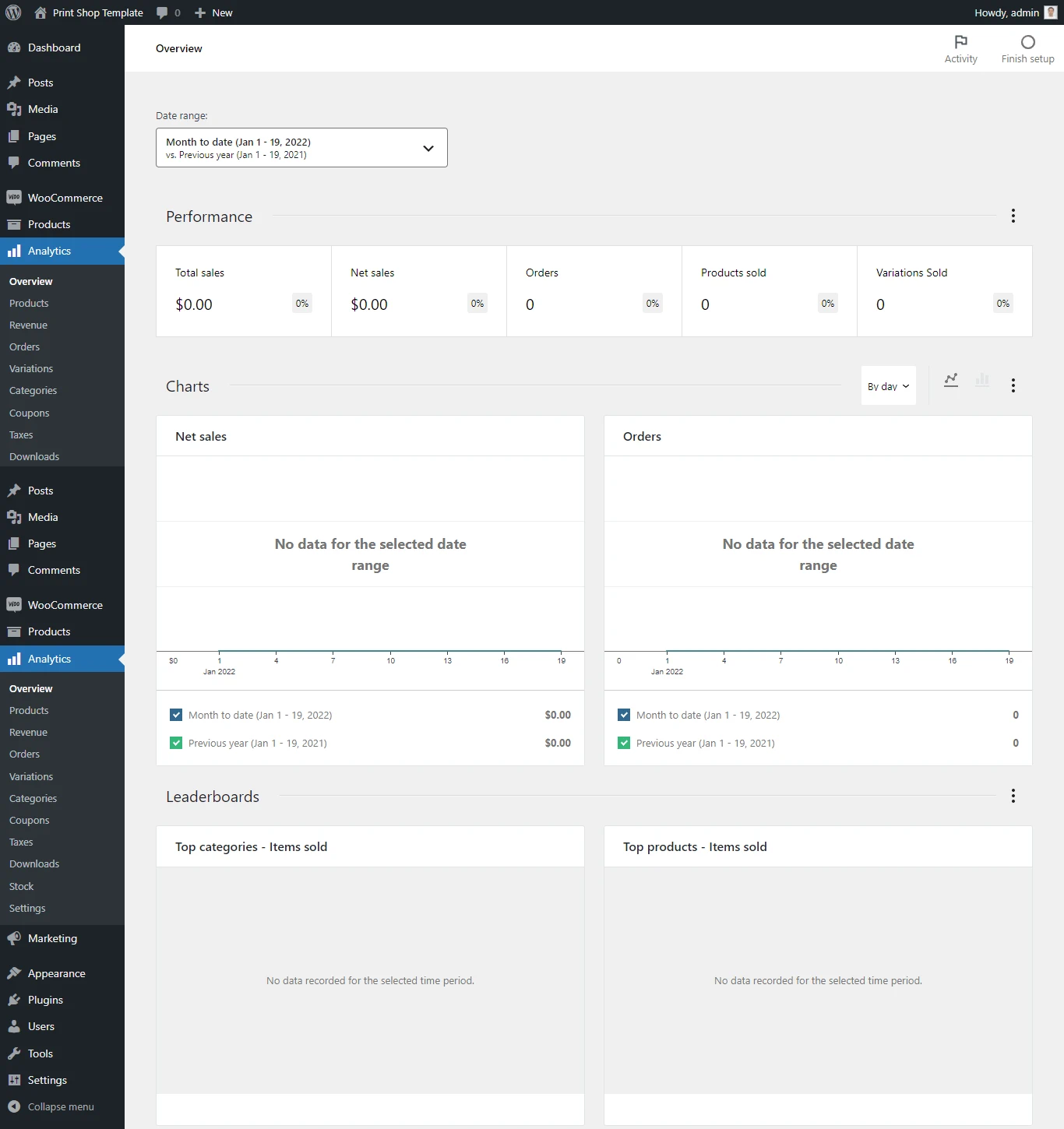Click the Finish setup circle icon
This screenshot has height=1129, width=1064.
pos(1028,42)
